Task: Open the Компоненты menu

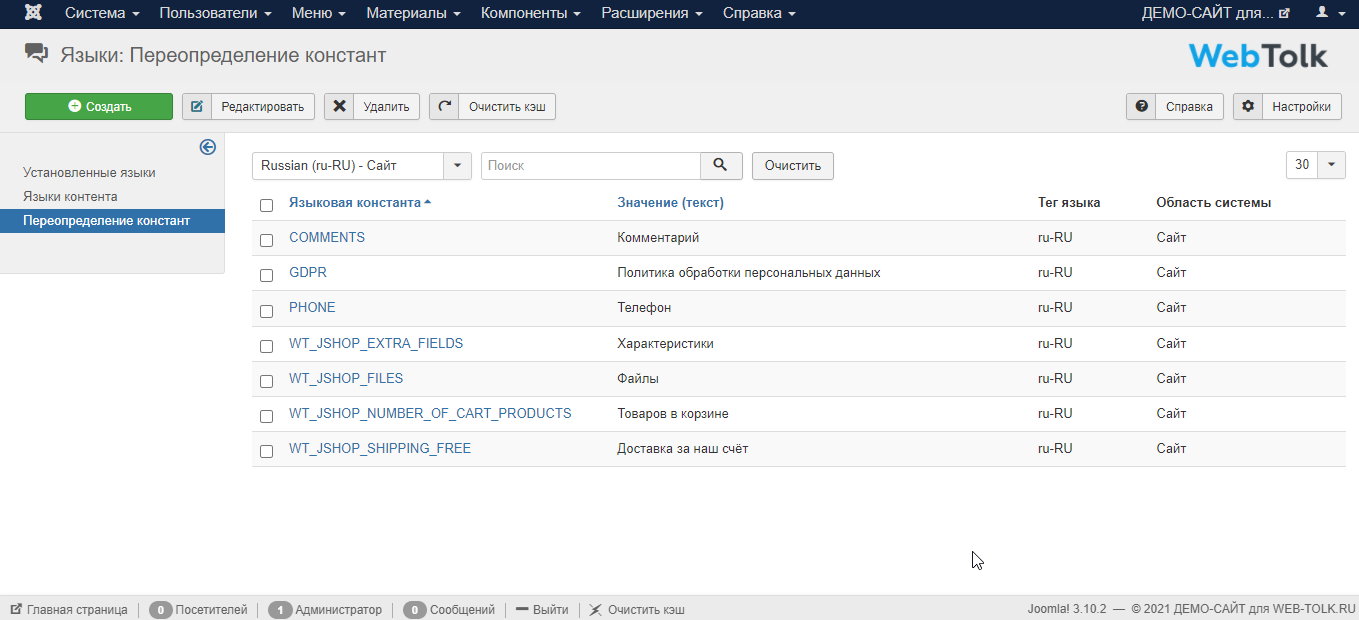Action: (x=530, y=13)
